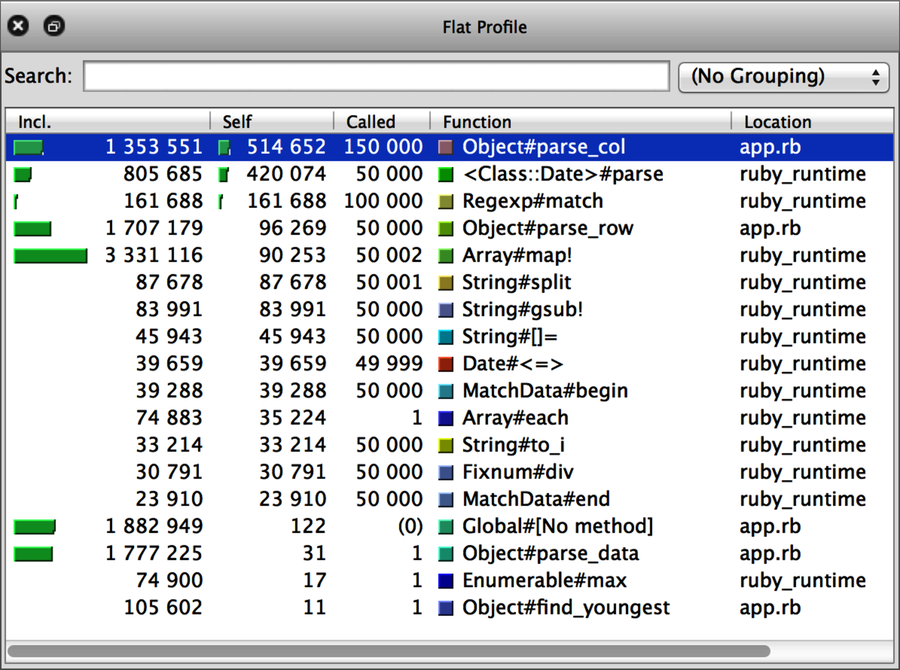Select the String#gsub! function name
The image size is (900, 670).
pyautogui.click(x=522, y=309)
